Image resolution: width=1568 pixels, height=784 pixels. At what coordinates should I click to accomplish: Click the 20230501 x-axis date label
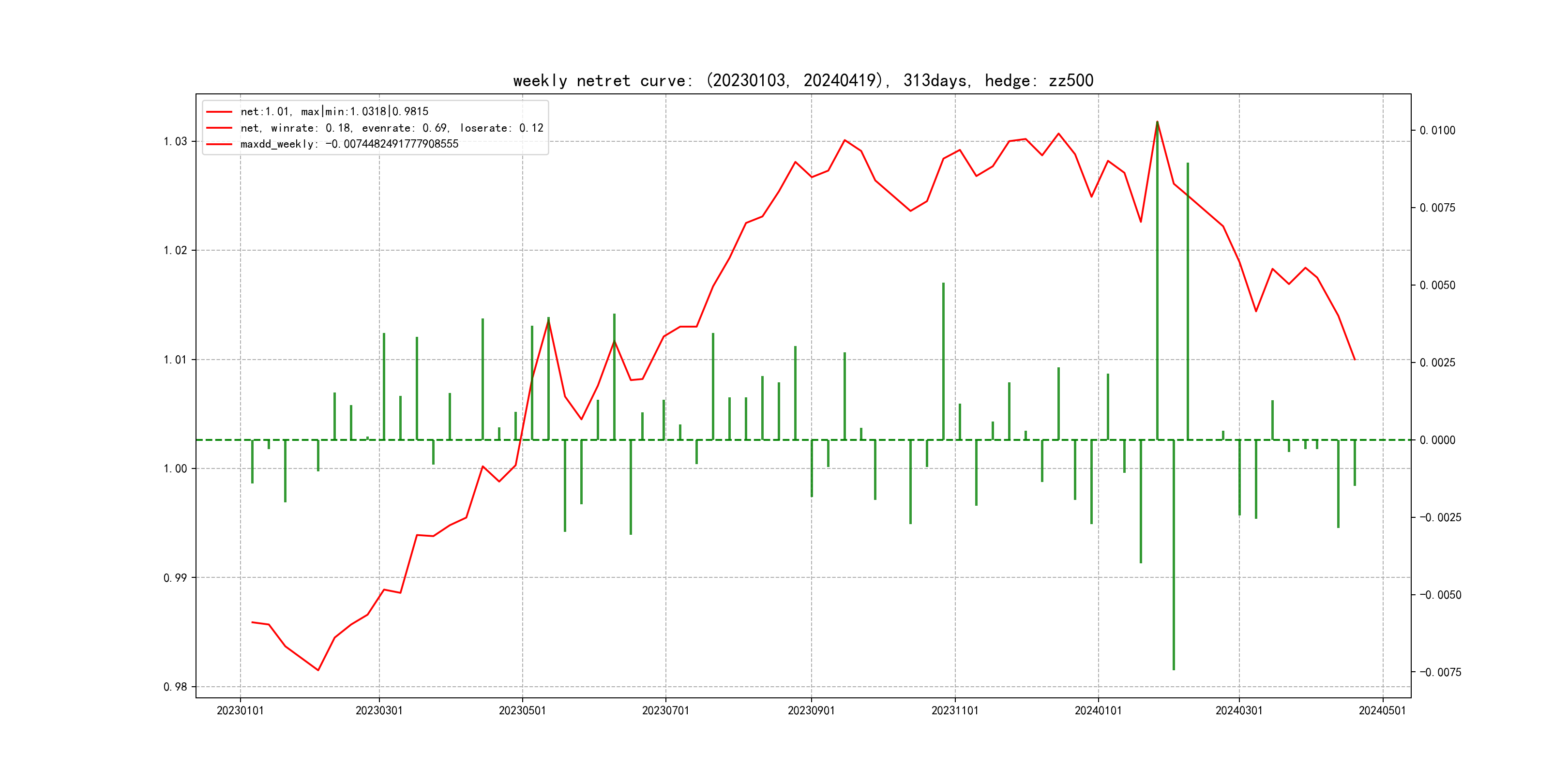point(522,710)
